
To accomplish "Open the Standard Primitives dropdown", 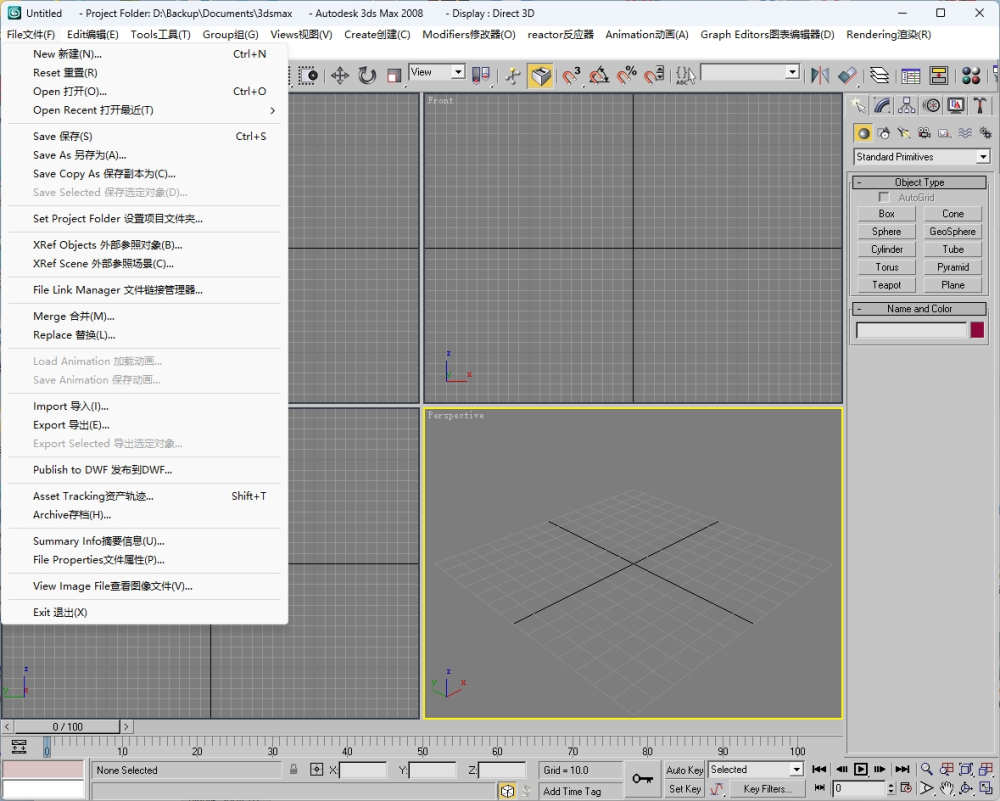I will (921, 157).
